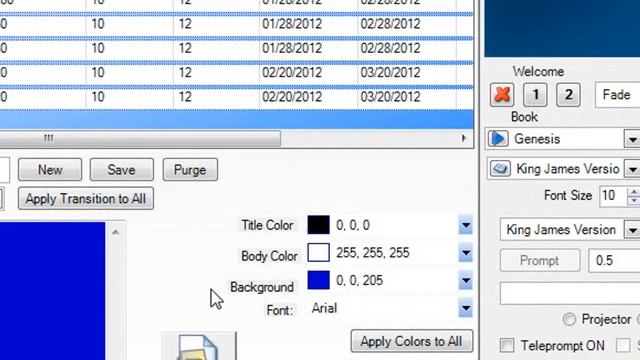
Task: Click the document icon below Background label
Action: [x=199, y=347]
